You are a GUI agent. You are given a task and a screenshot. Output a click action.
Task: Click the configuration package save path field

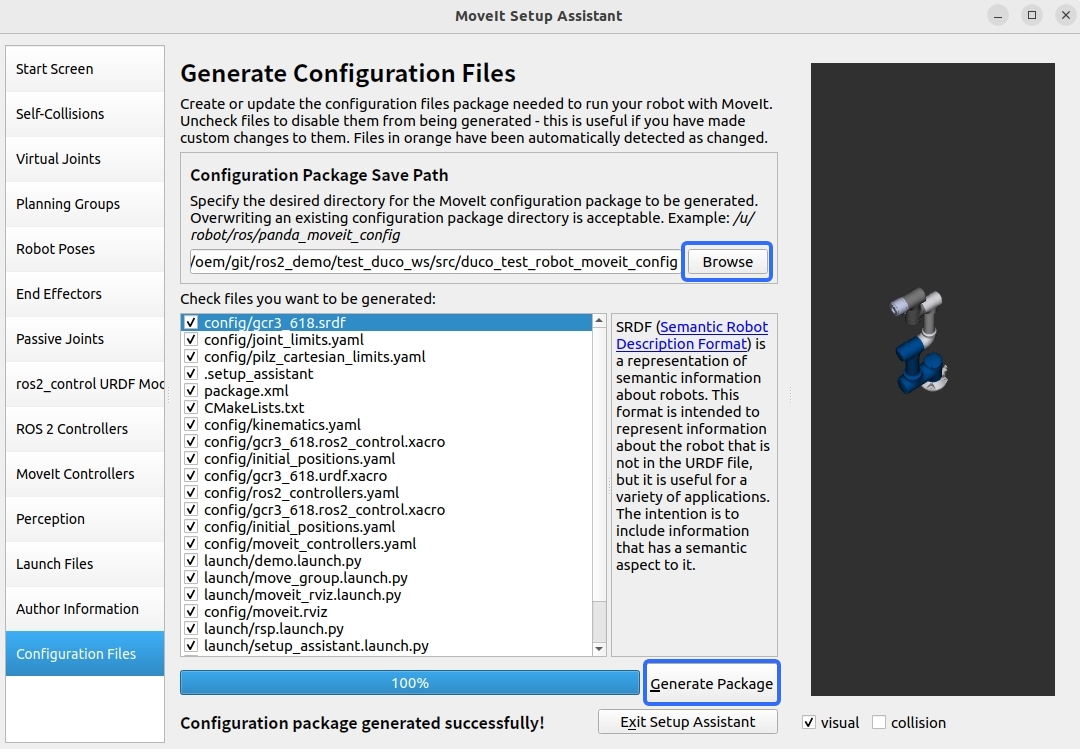434,262
